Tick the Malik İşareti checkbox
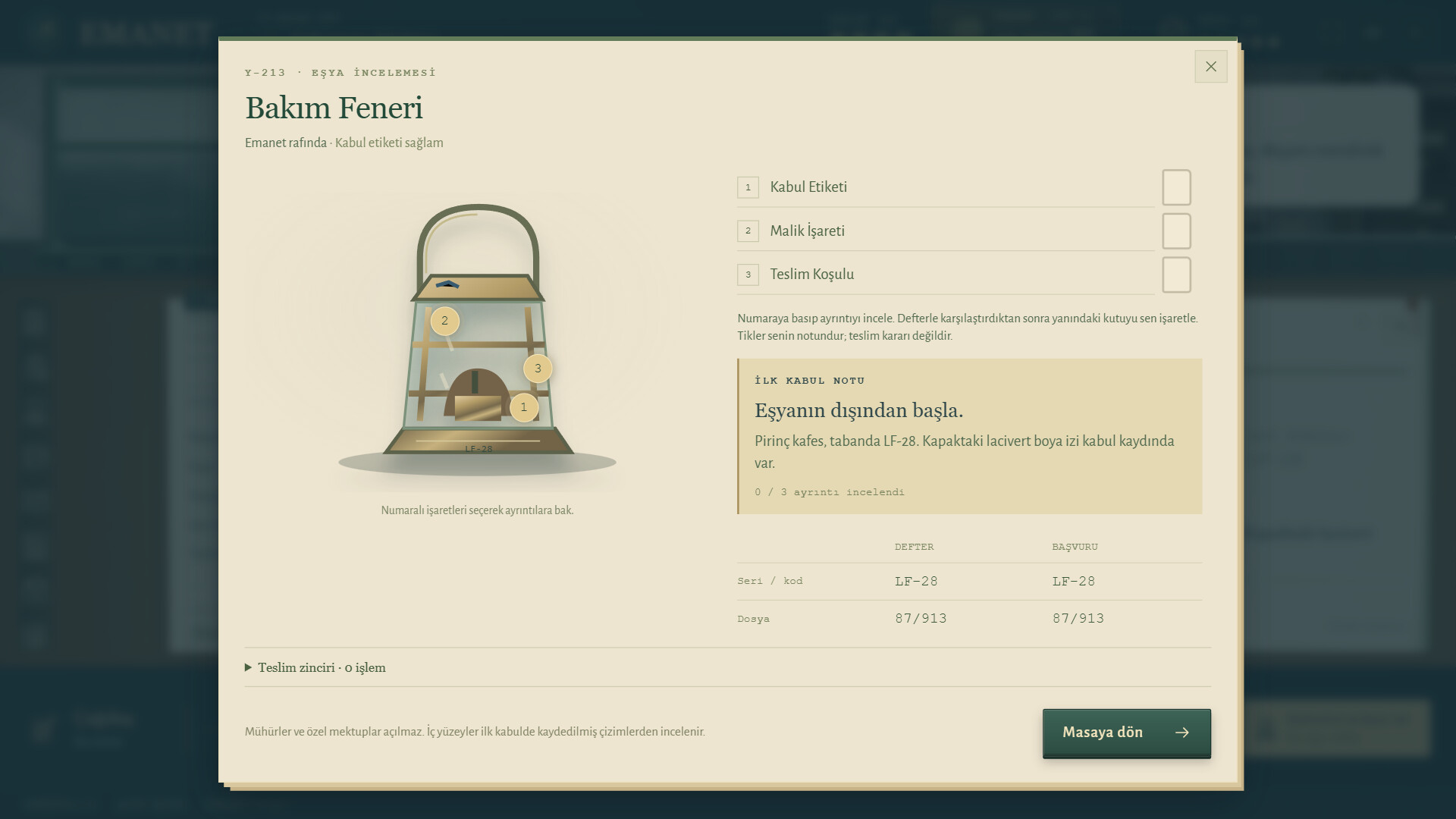Image resolution: width=1456 pixels, height=819 pixels. coord(1176,231)
